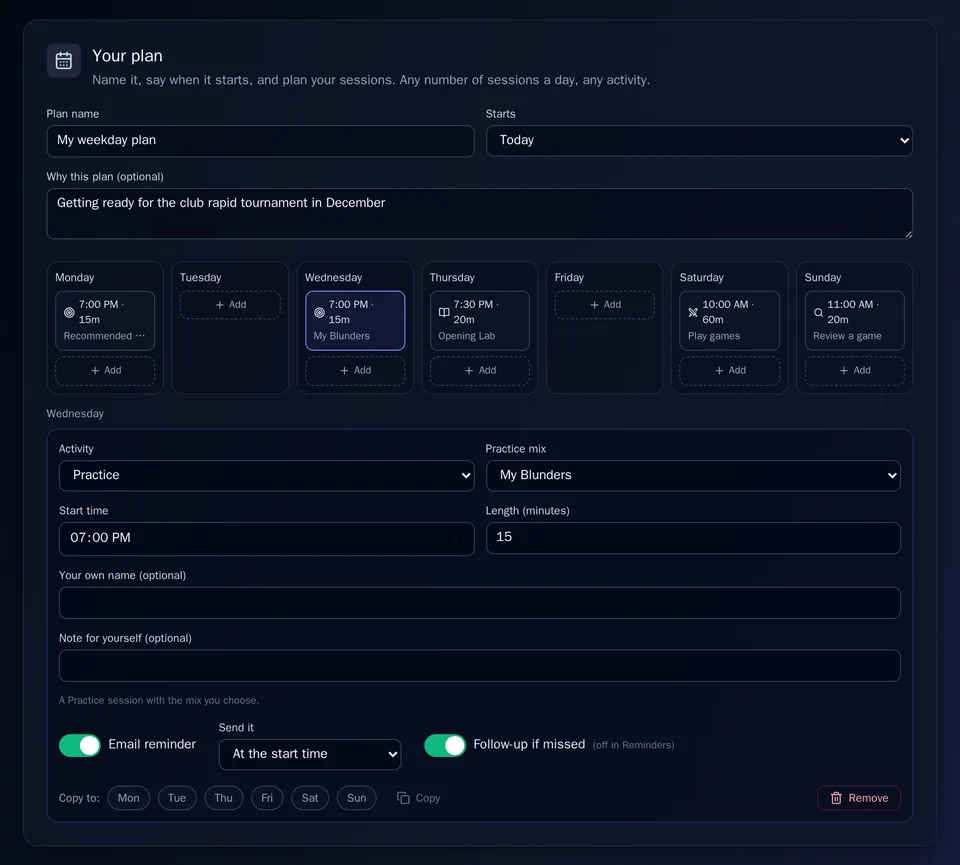960x865 pixels.
Task: Click the Start time field
Action: pyautogui.click(x=266, y=538)
